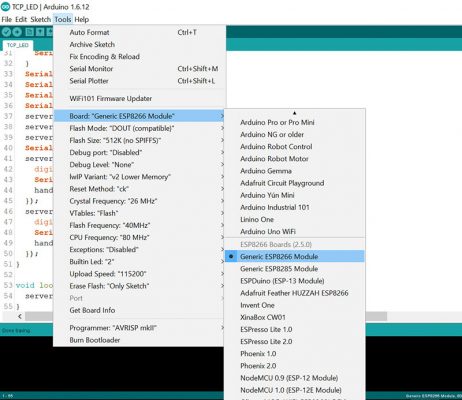
Task: Select Arduino Yún Mini board
Action: coord(295,195)
